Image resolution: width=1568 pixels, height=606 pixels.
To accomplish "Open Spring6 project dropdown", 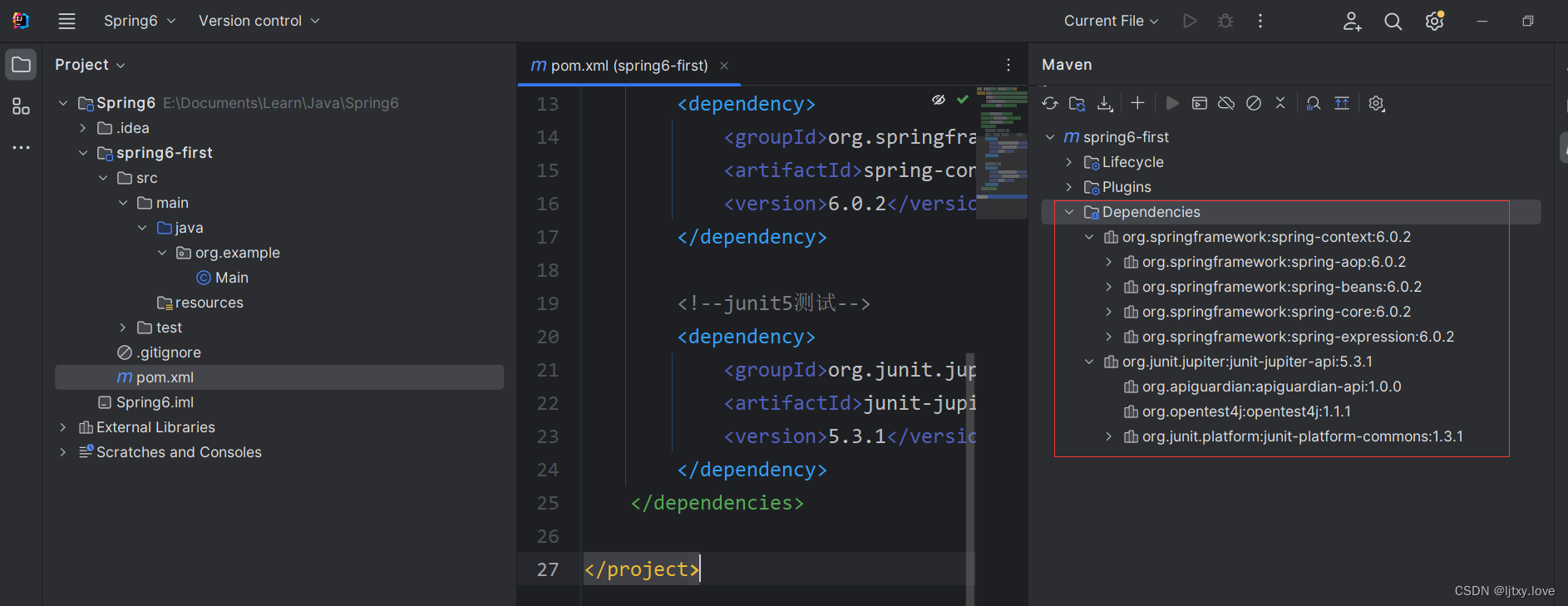I will pos(140,21).
